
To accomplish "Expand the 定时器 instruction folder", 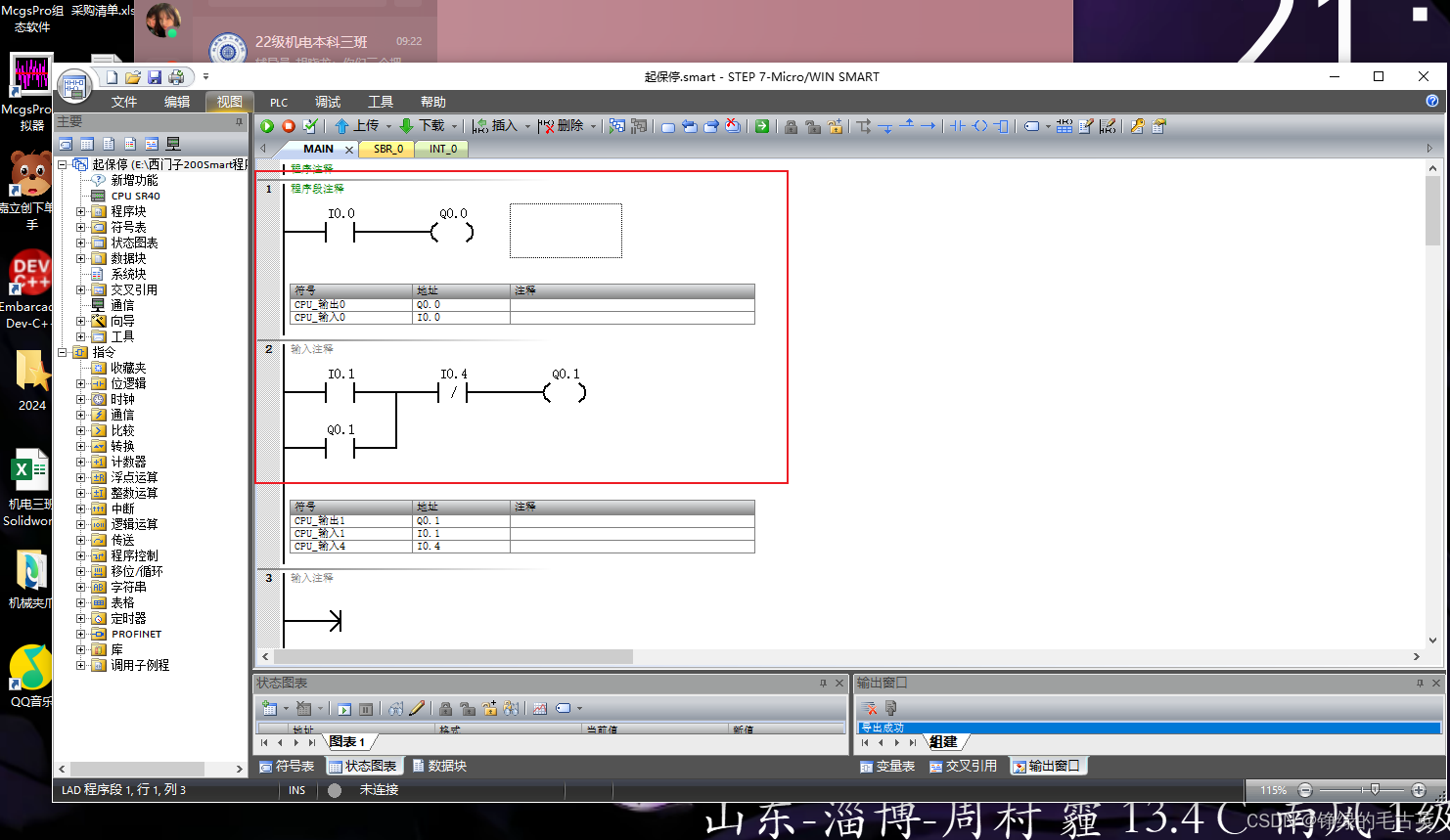I will [x=81, y=618].
